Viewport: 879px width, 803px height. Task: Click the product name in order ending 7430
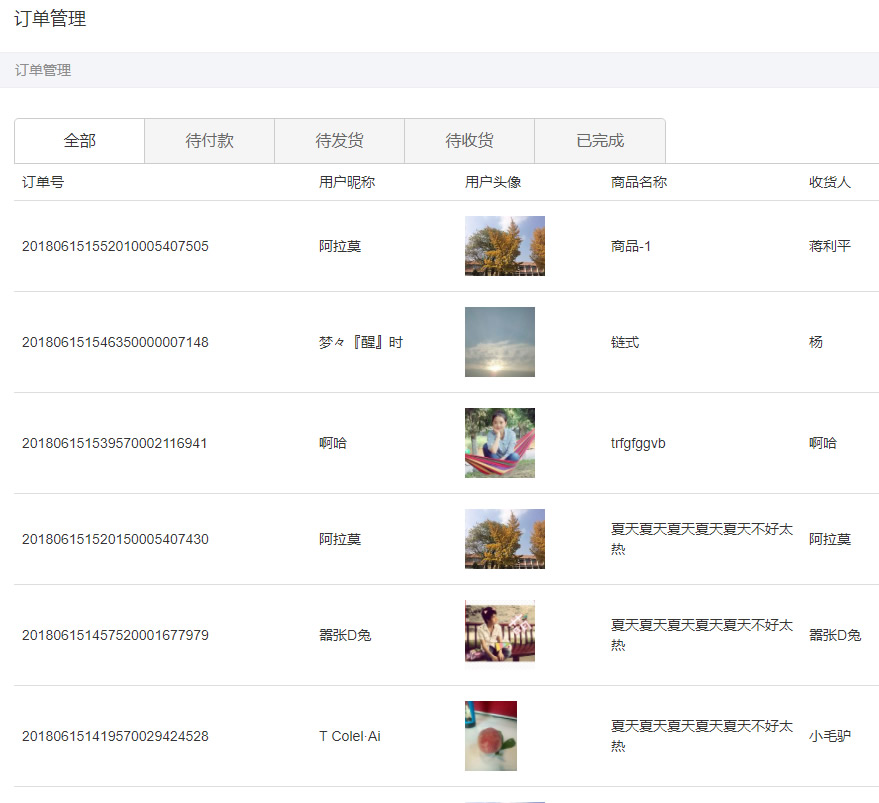[702, 539]
